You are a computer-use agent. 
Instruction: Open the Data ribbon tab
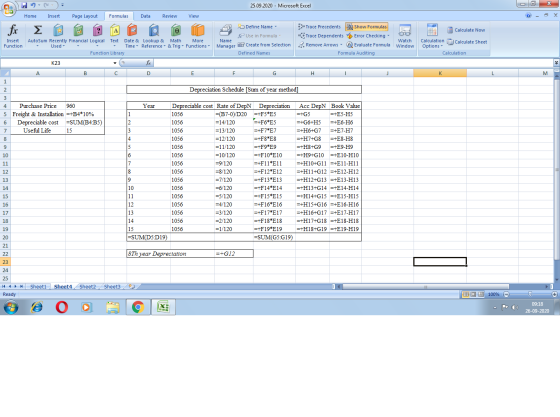(145, 16)
